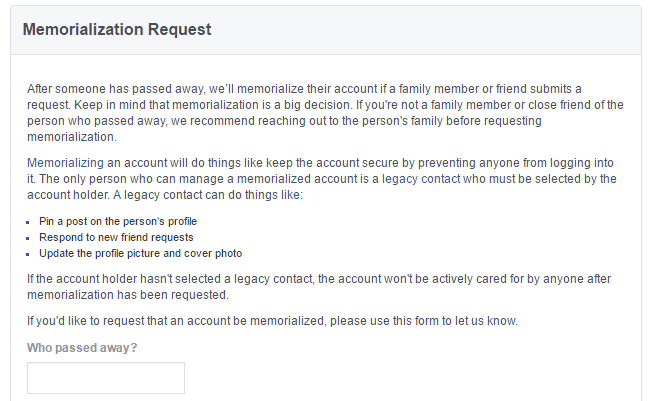Select 'Pin a post on the person's profile' item
651x401 pixels.
[118, 221]
